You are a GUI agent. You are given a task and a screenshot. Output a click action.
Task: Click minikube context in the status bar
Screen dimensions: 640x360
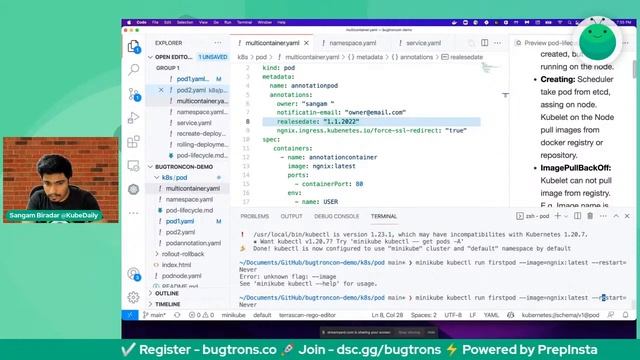(x=233, y=315)
